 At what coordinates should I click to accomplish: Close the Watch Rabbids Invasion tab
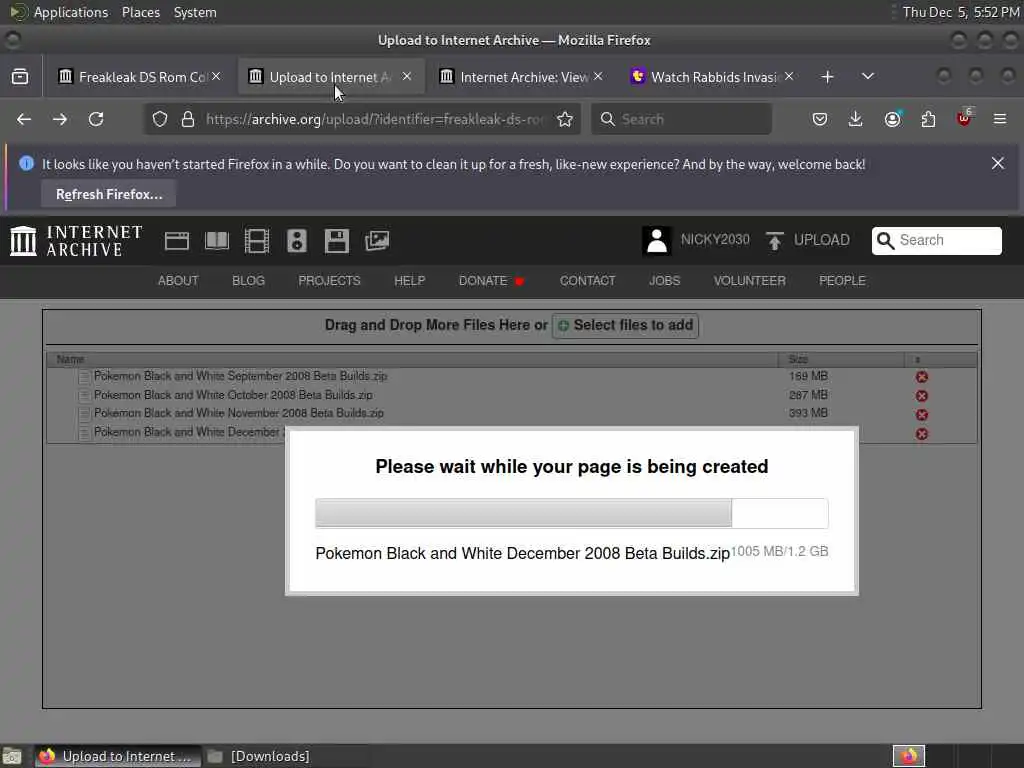(x=789, y=76)
